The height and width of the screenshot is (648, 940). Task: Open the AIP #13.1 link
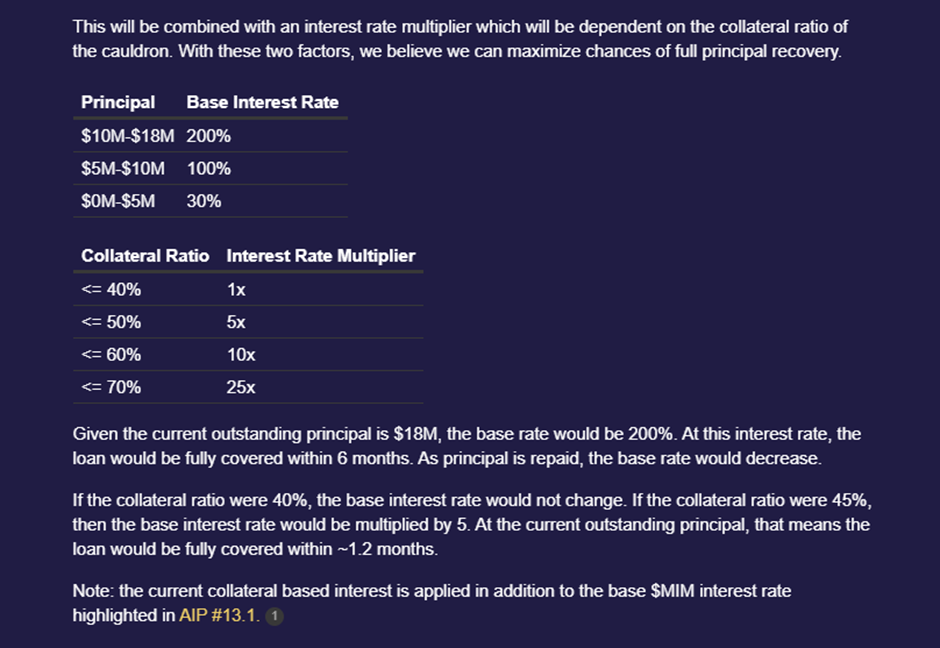coord(219,616)
